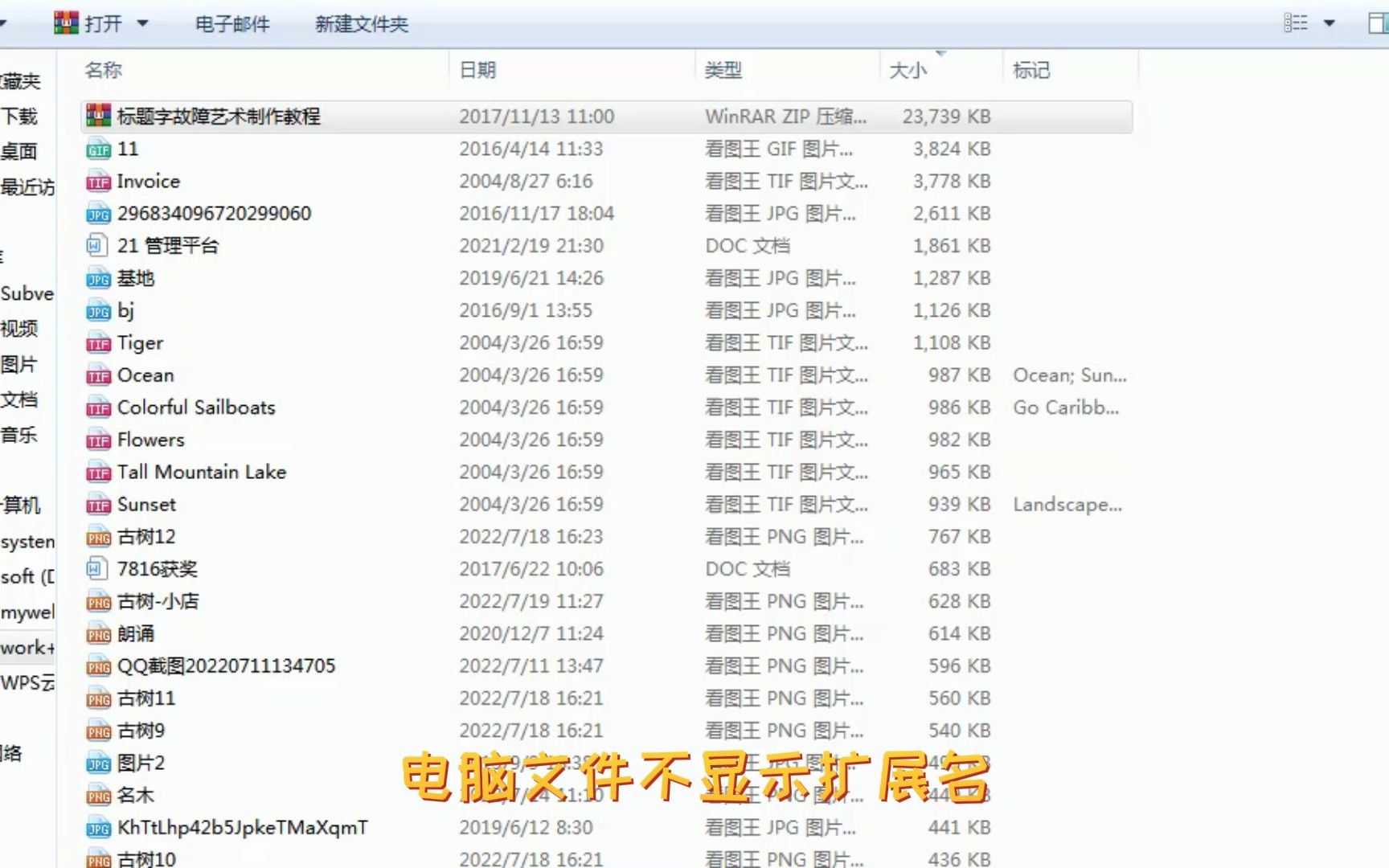Screen dimensions: 1389x868
Task: Sort files by the 类型 column header
Action: [x=723, y=70]
